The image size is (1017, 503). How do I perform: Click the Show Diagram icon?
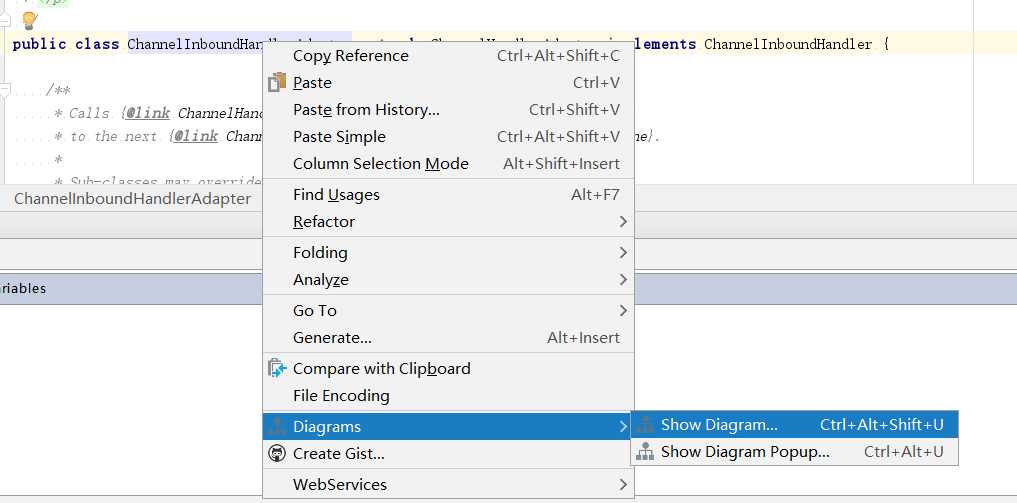point(645,425)
